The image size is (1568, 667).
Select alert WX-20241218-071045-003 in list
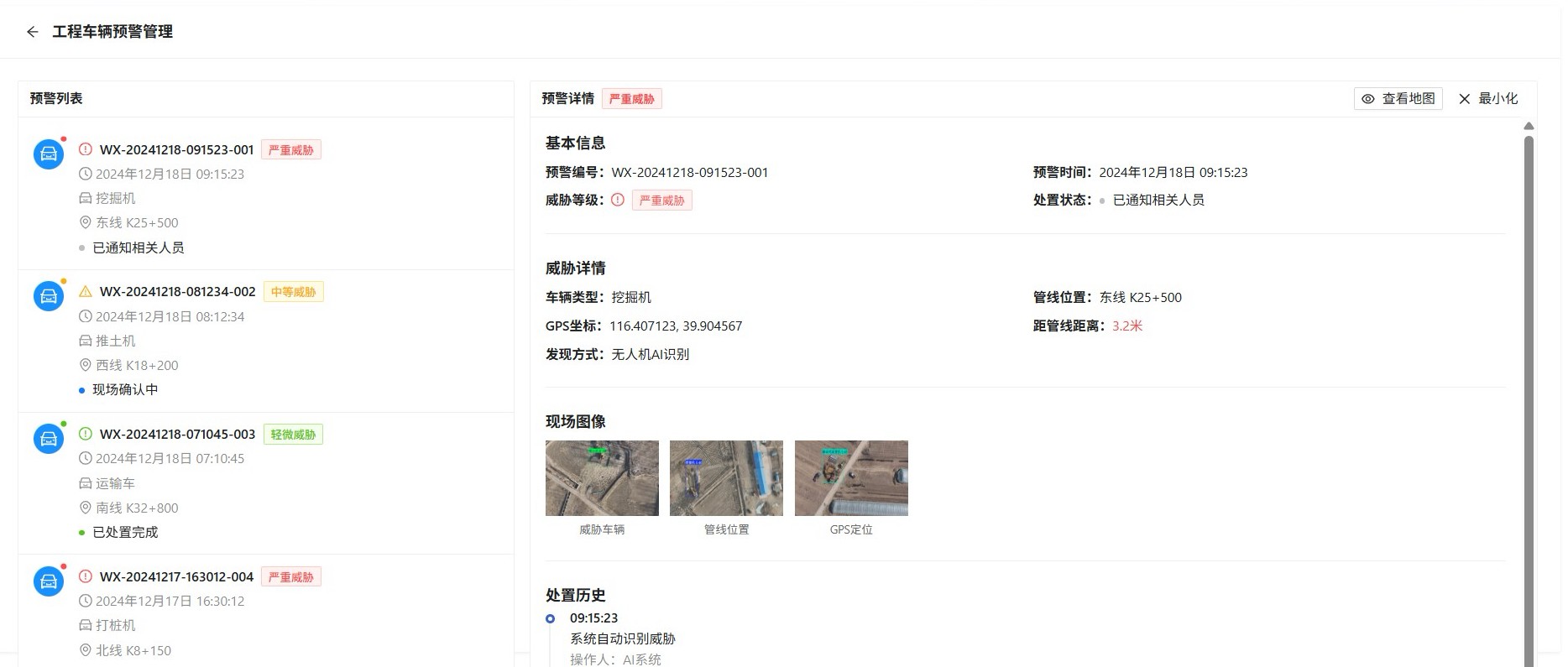[266, 483]
